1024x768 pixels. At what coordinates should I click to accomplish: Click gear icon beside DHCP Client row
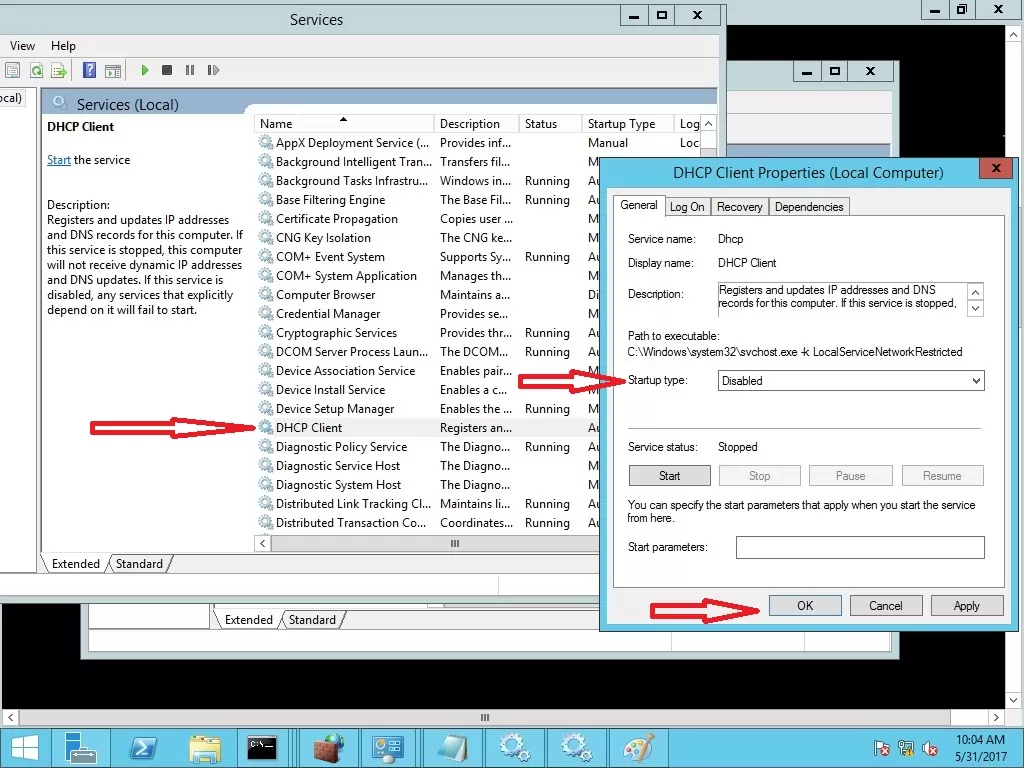[x=266, y=427]
